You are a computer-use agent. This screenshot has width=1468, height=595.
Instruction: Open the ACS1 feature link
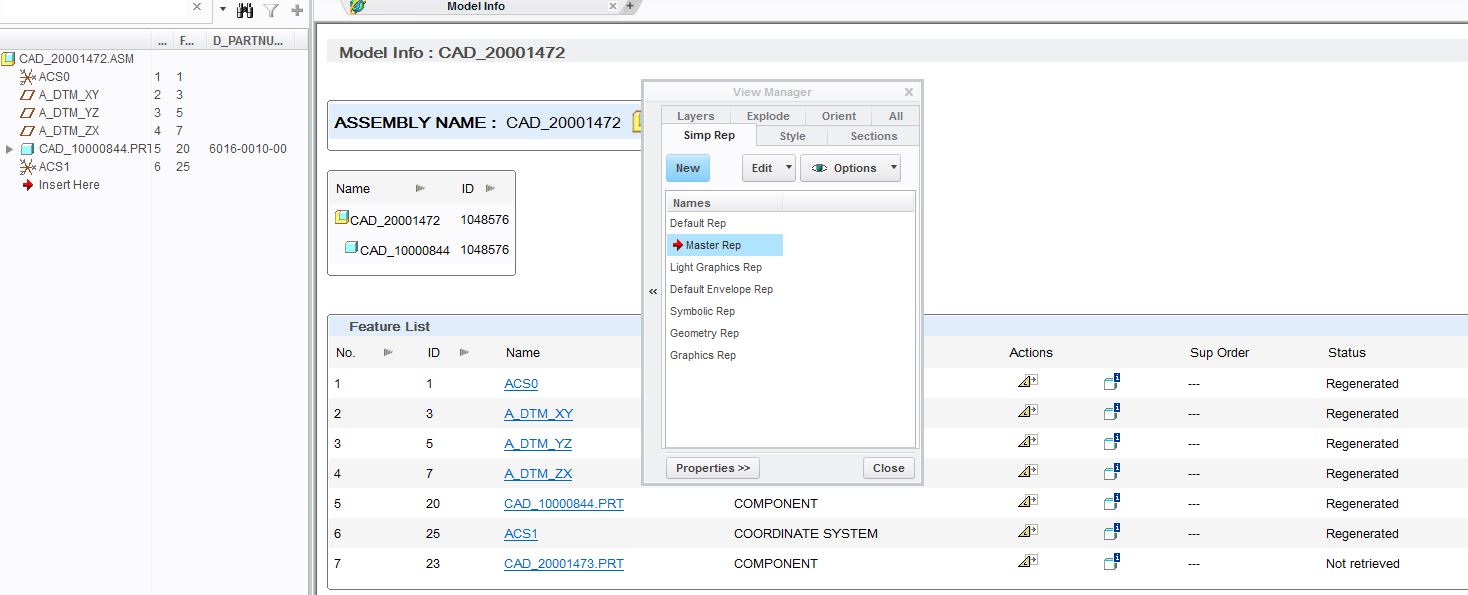[x=521, y=533]
